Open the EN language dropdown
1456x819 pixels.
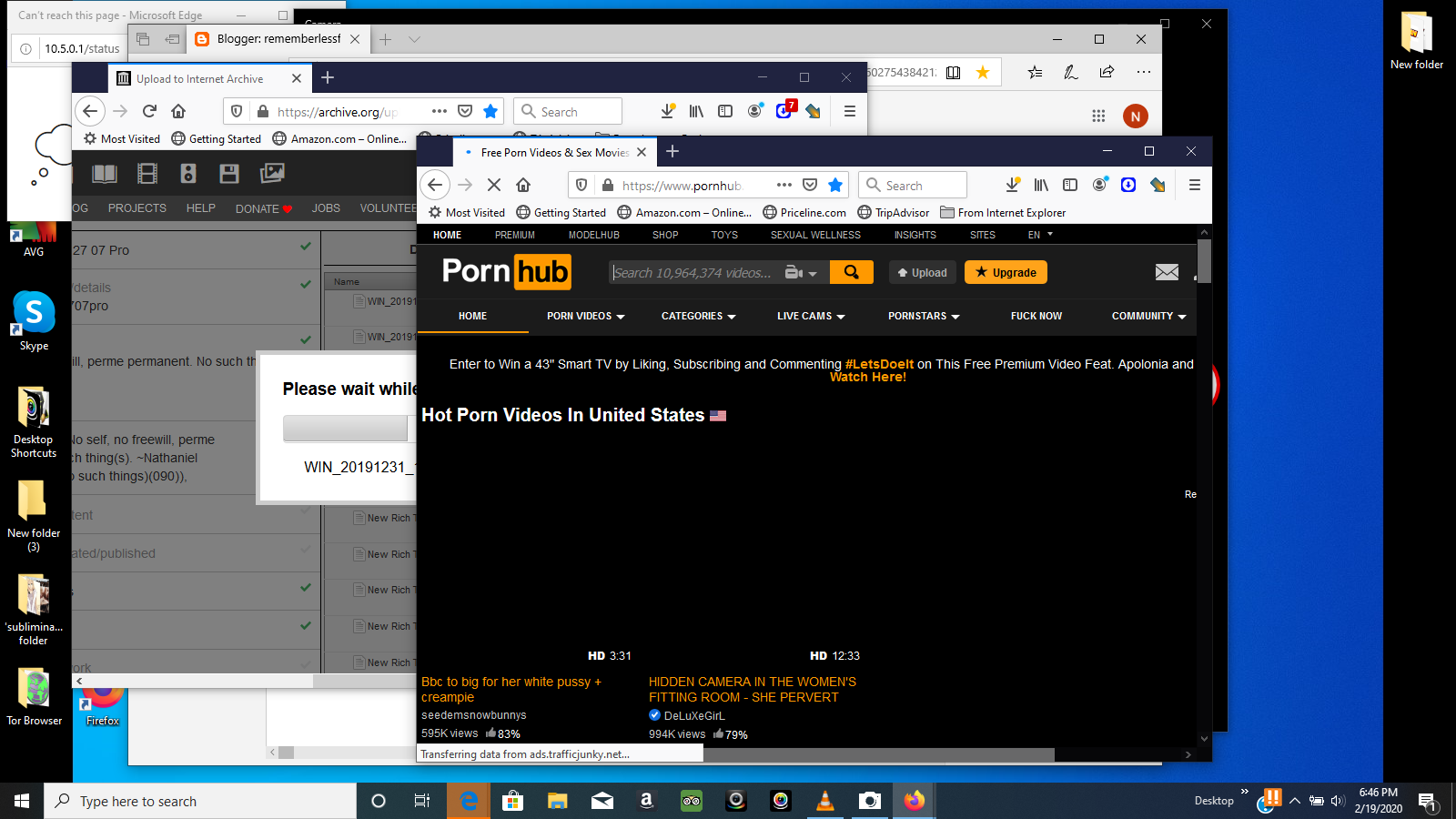(x=1040, y=235)
